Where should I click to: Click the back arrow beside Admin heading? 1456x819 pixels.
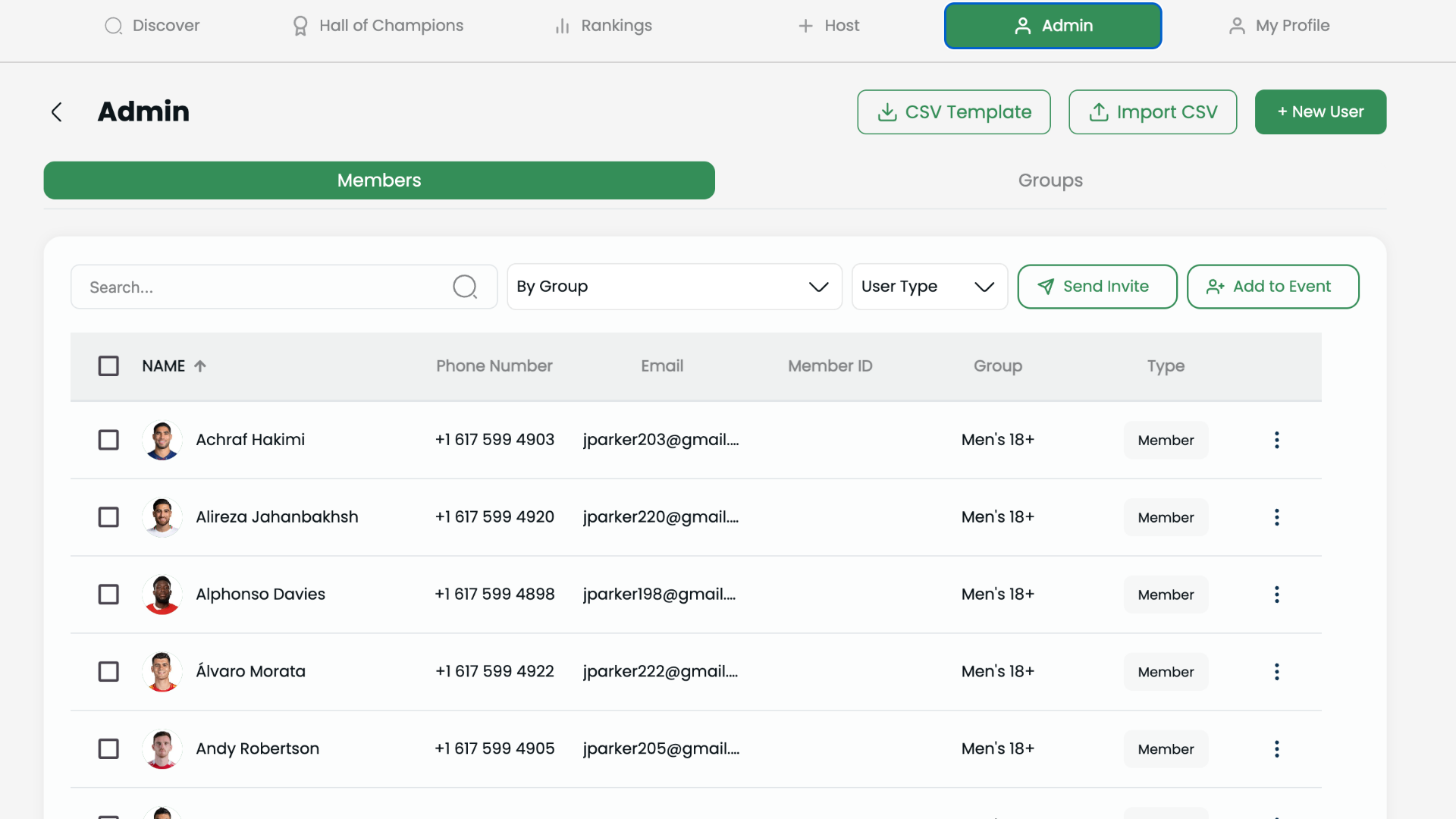pyautogui.click(x=56, y=112)
